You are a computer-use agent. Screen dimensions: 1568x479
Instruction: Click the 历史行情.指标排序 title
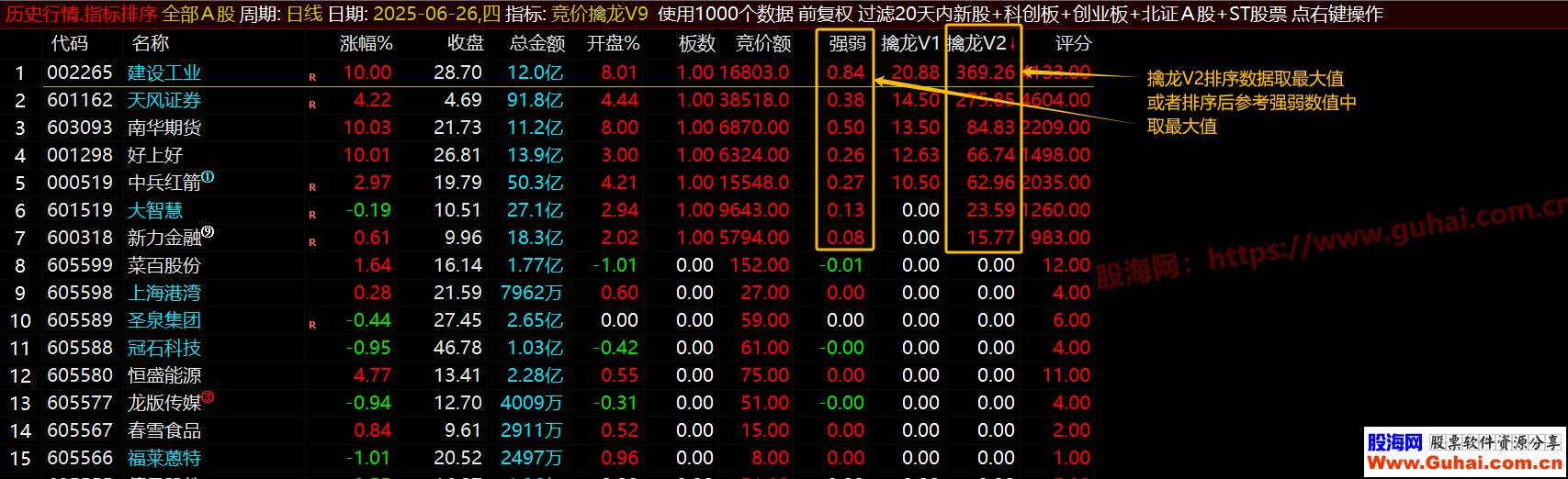tap(82, 14)
